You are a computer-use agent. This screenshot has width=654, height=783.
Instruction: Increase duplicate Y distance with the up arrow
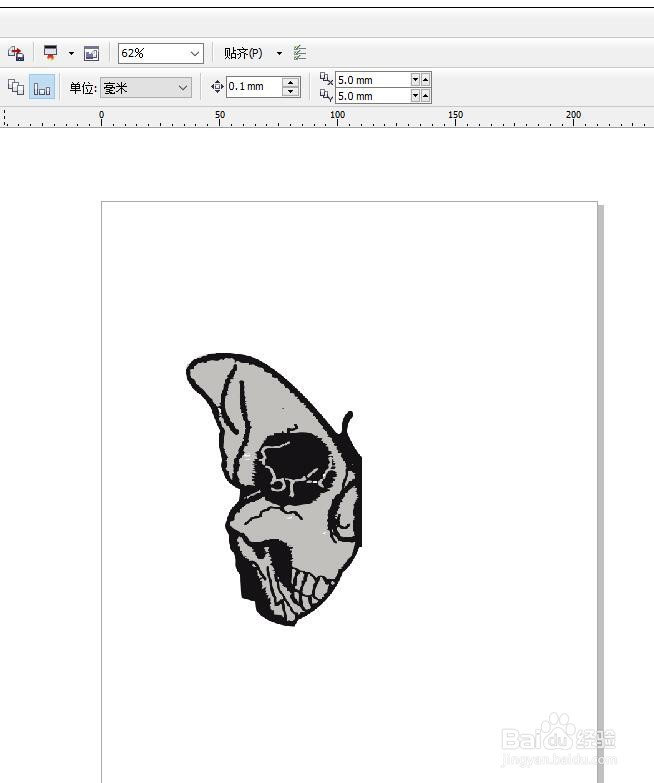click(425, 96)
